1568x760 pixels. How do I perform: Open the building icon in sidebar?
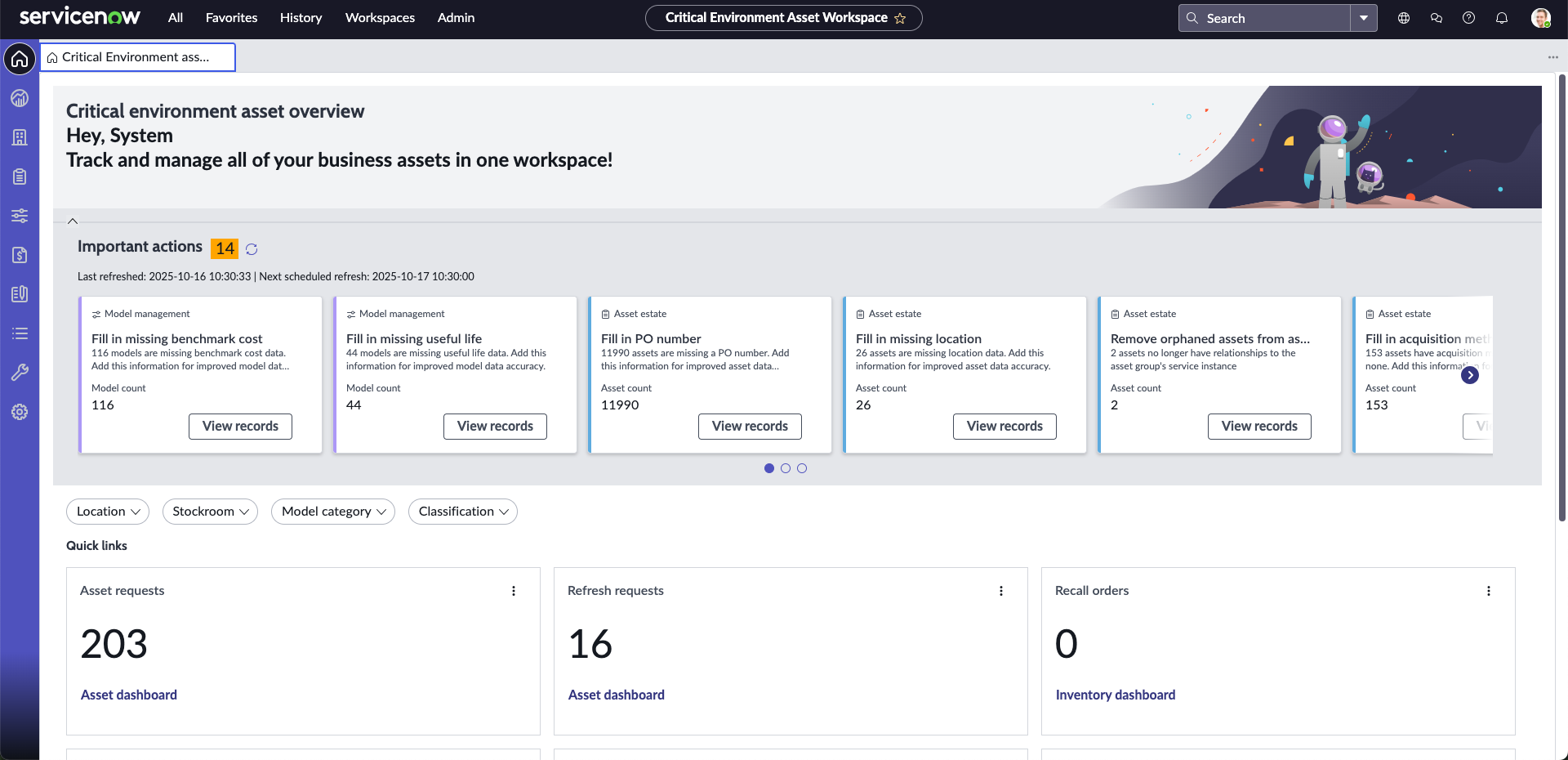[20, 137]
